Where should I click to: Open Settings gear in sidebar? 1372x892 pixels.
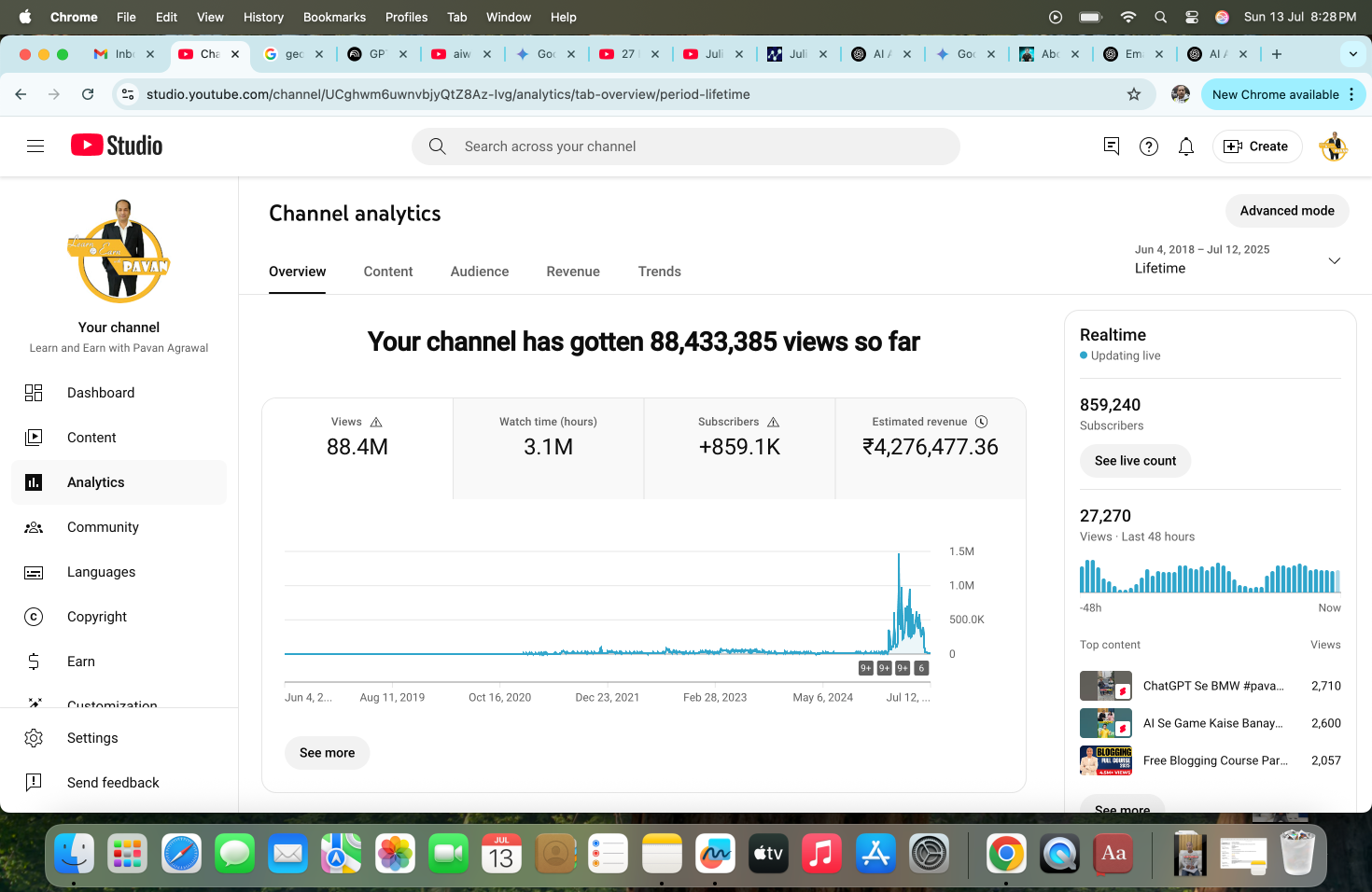[92, 738]
